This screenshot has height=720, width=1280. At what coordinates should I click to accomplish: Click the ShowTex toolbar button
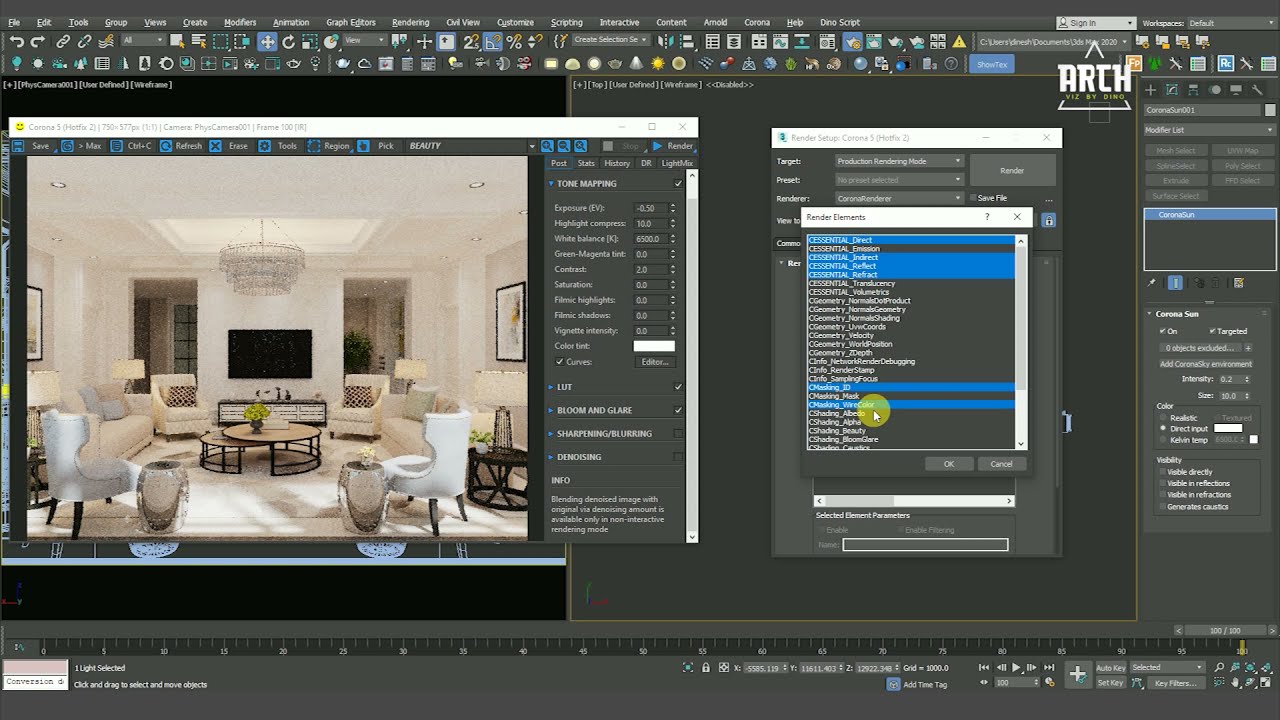point(992,64)
